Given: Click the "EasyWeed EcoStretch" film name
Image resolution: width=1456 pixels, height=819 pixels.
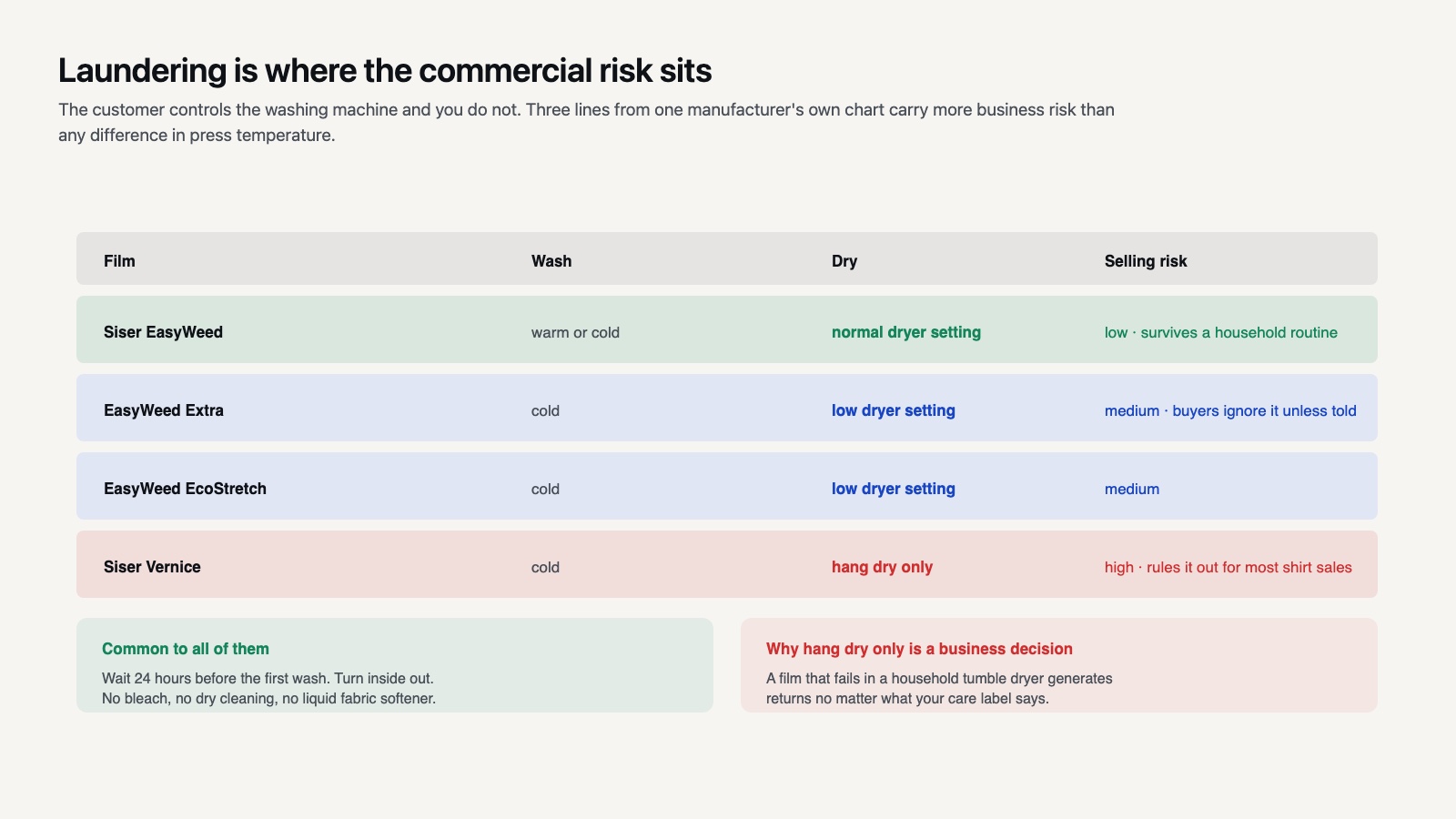Looking at the screenshot, I should pos(185,489).
